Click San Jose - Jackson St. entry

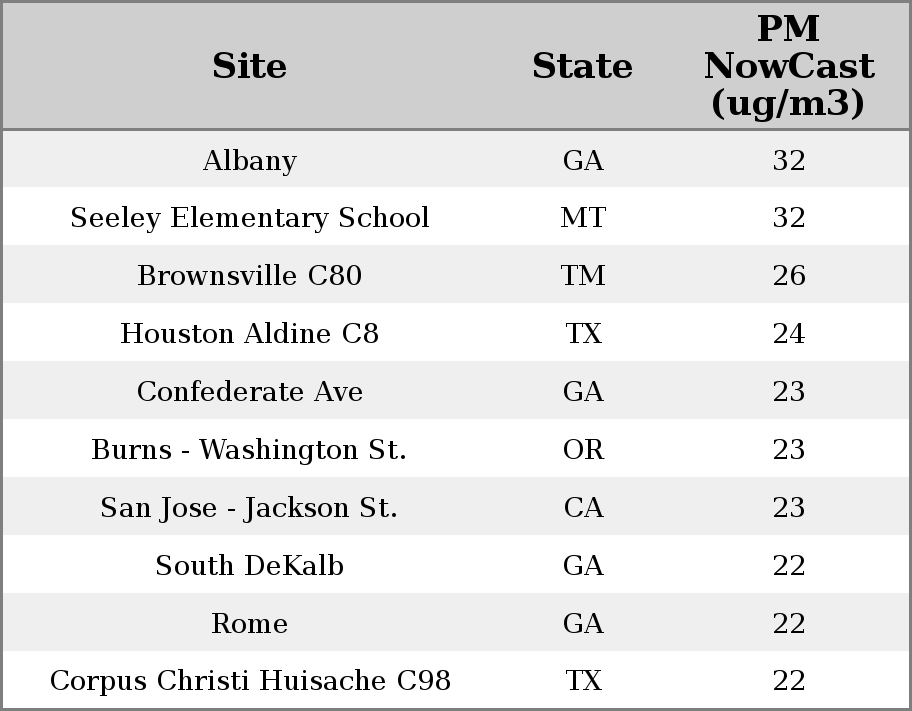pos(249,508)
